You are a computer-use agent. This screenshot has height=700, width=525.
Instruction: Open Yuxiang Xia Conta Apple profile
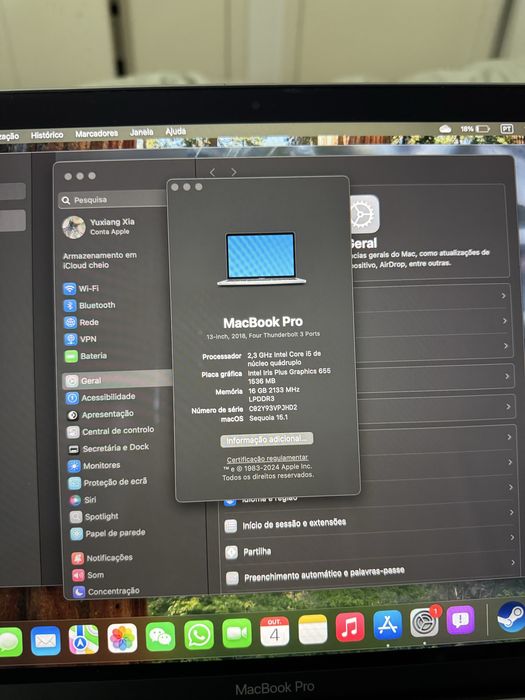99,227
